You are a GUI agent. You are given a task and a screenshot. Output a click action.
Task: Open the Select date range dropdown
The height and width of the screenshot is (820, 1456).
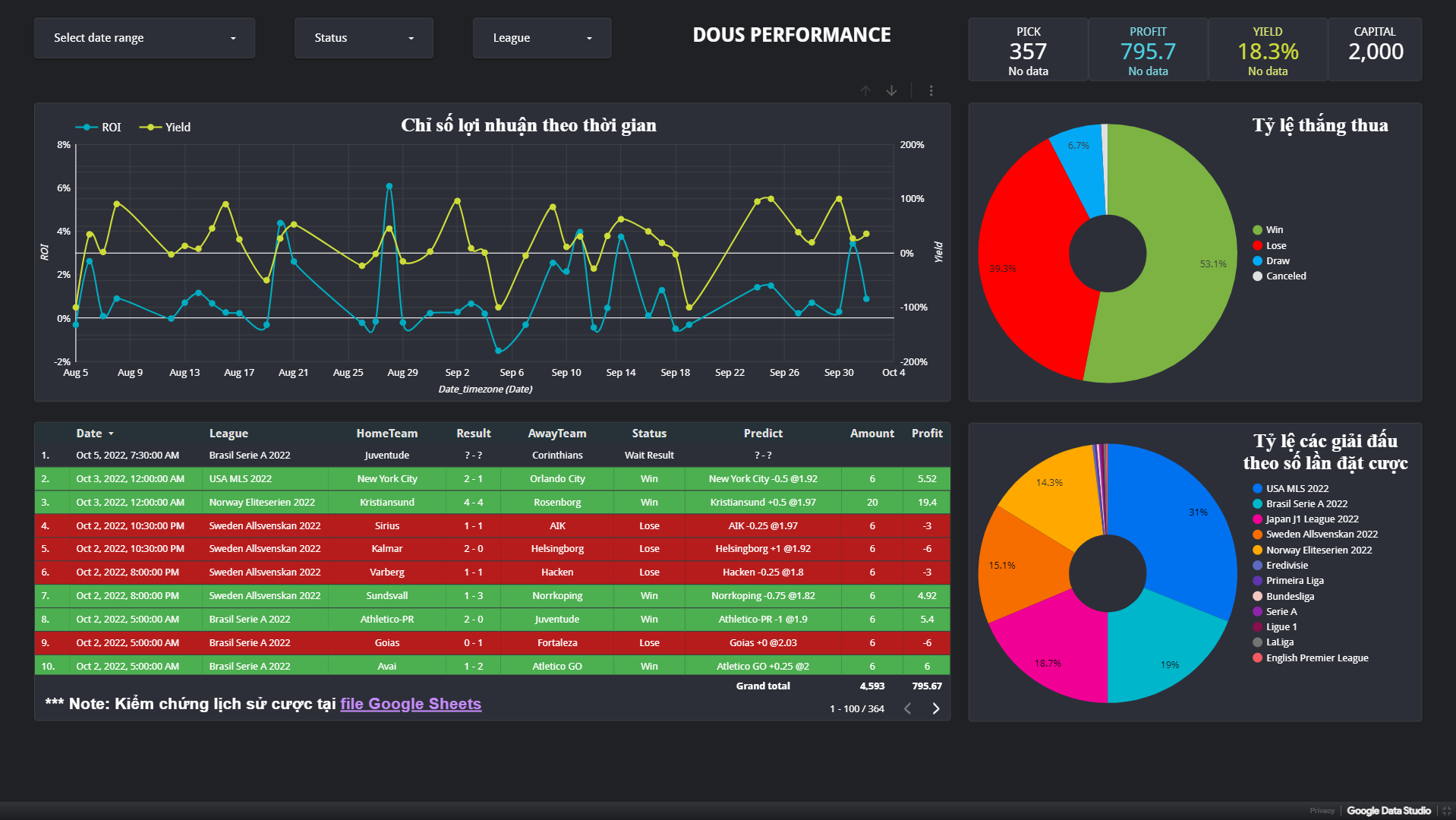(x=144, y=38)
